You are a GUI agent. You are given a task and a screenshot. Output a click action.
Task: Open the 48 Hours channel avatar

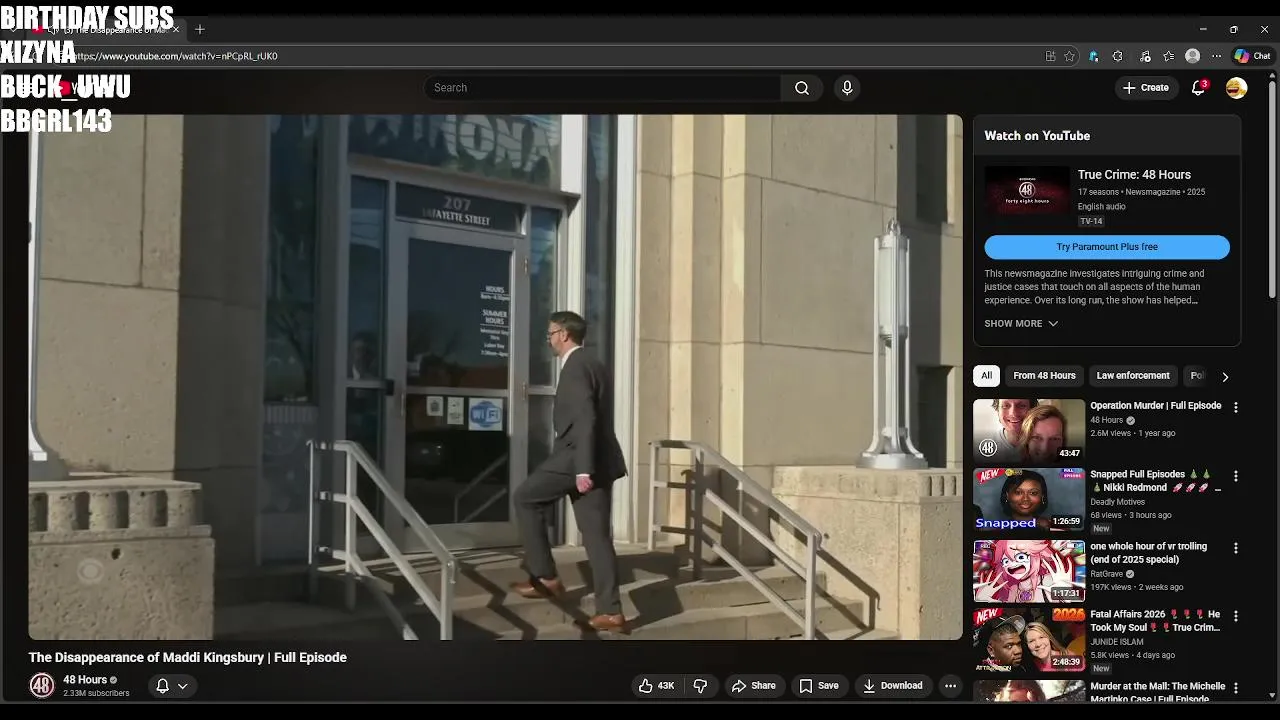click(x=42, y=686)
